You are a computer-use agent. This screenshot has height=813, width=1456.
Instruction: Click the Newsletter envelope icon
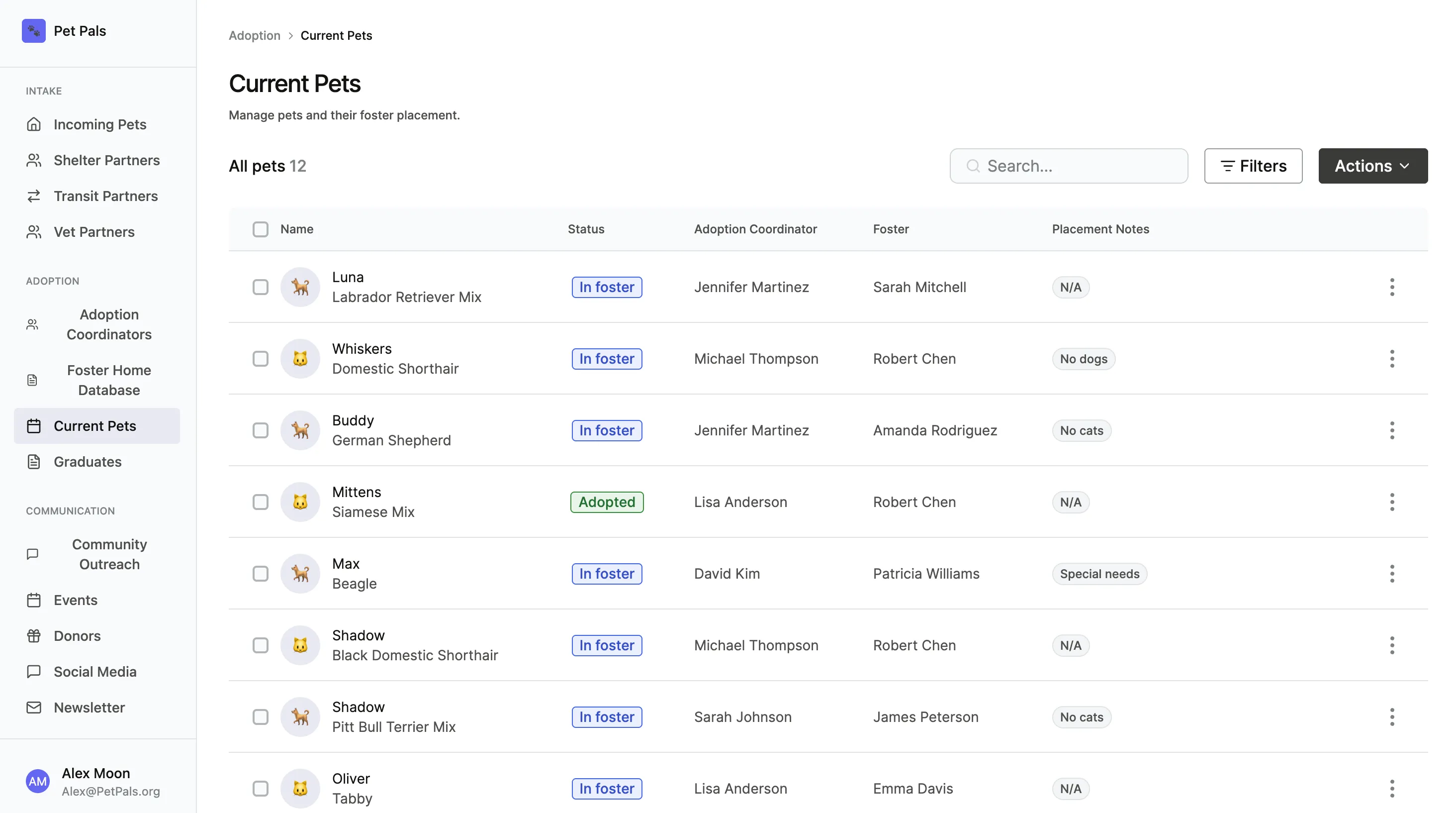click(x=34, y=708)
